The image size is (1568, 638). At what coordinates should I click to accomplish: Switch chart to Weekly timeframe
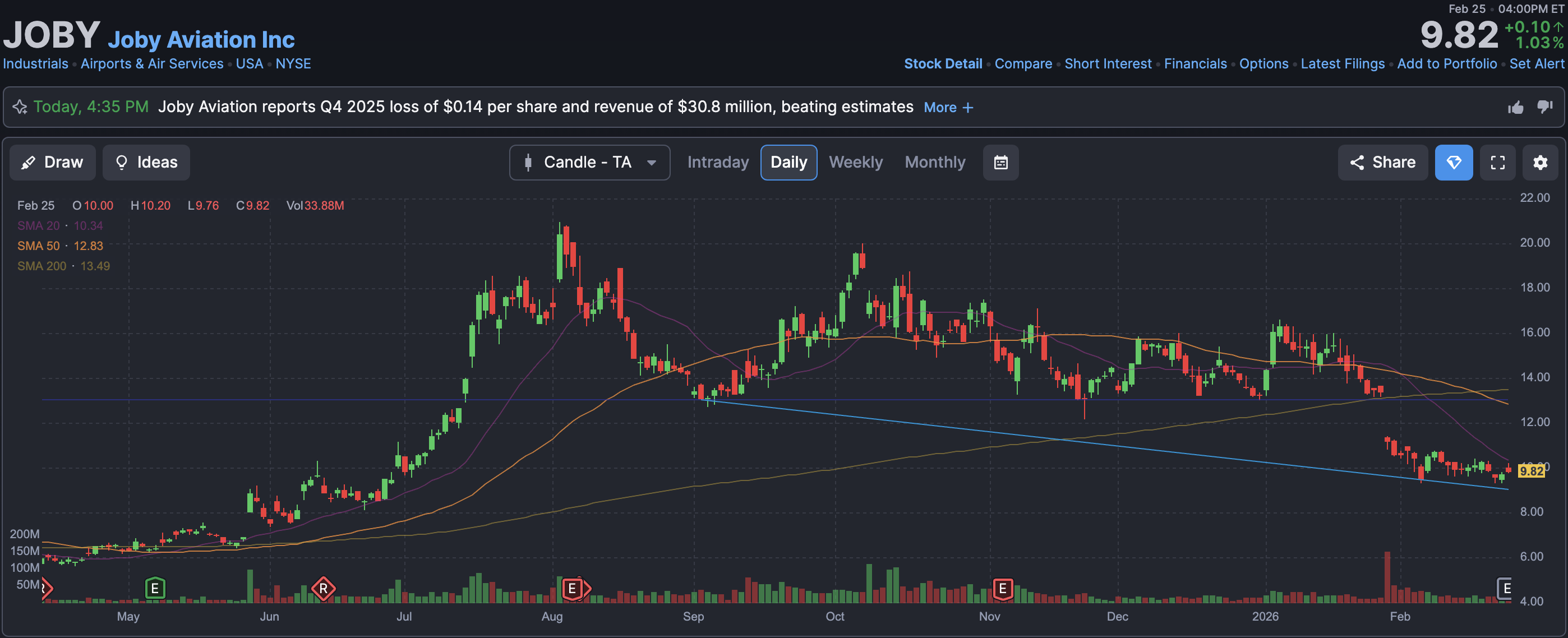pyautogui.click(x=855, y=163)
